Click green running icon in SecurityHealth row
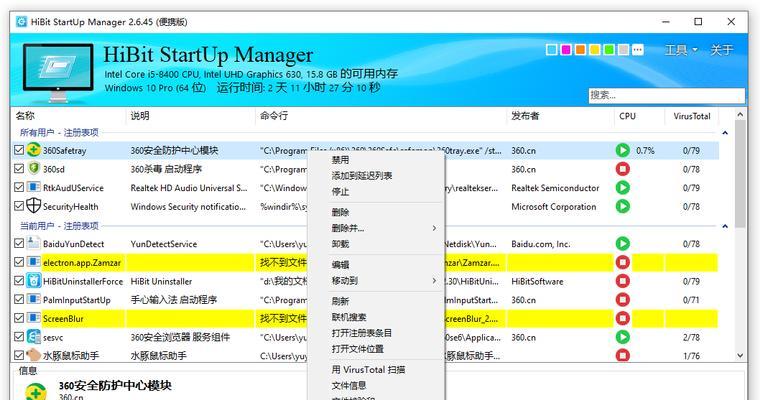The height and width of the screenshot is (400, 760). click(x=623, y=206)
